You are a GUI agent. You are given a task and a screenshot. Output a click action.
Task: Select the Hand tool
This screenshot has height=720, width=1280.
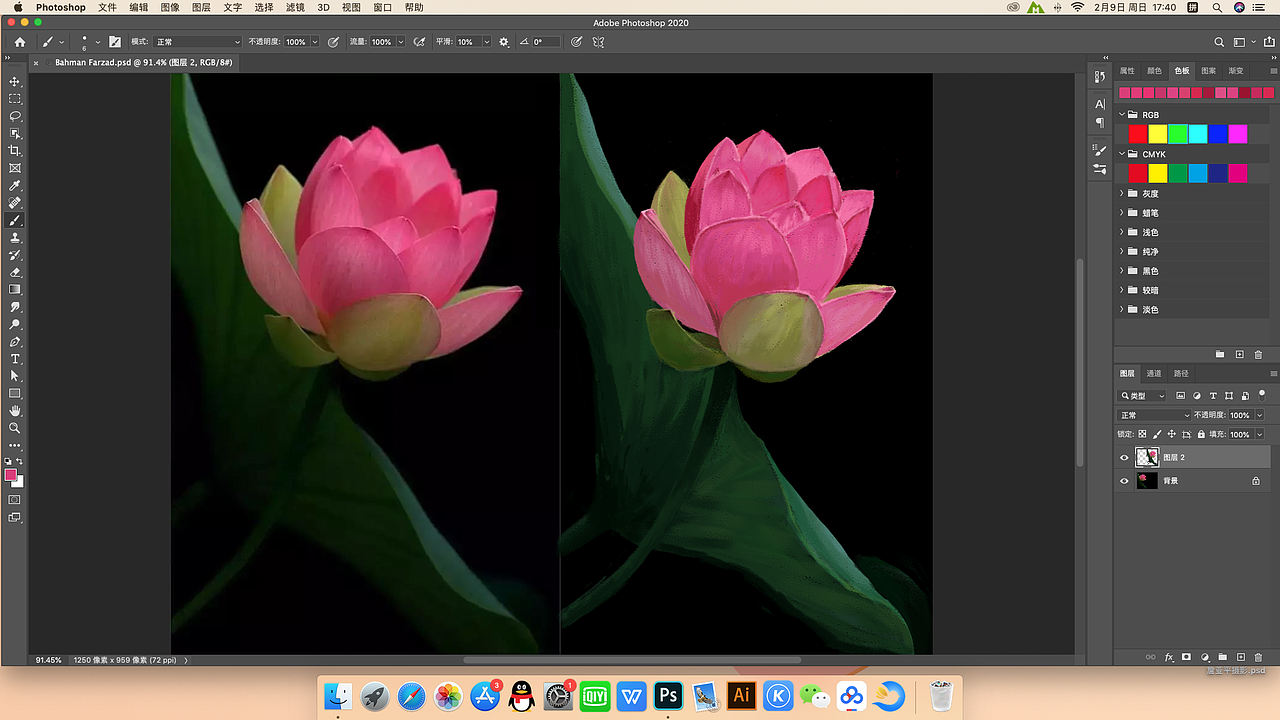[x=15, y=411]
